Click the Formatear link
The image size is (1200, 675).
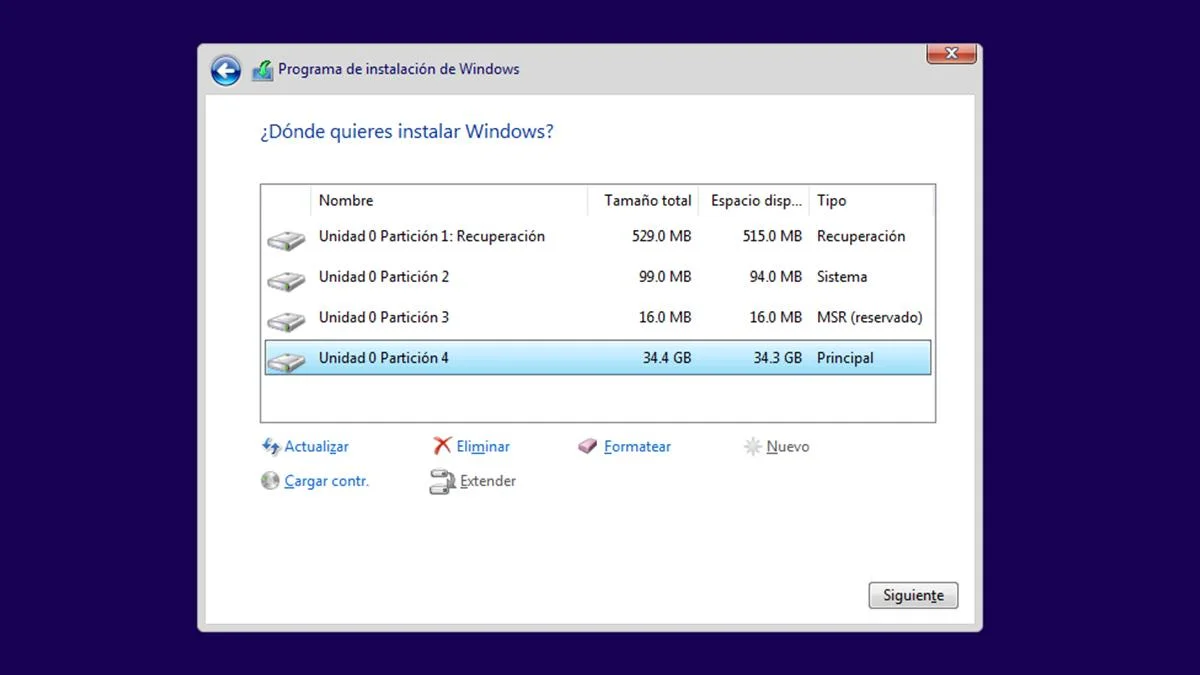pyautogui.click(x=637, y=446)
